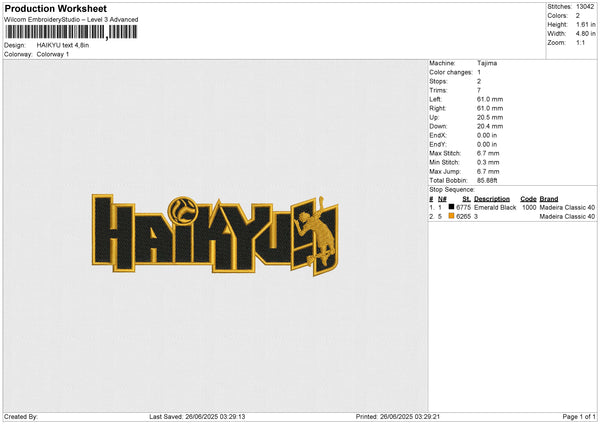
Task: Click Colors value '2' in header
Action: [578, 16]
